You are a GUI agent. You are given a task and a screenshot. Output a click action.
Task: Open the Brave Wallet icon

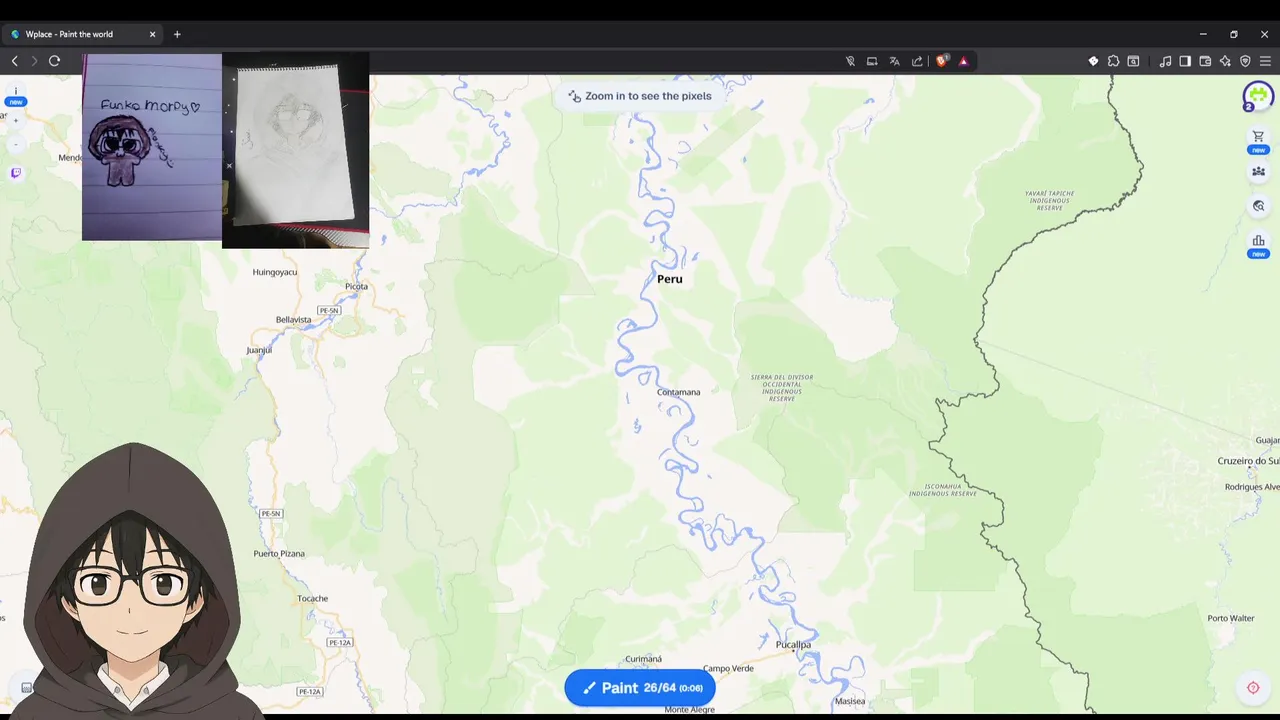(1205, 61)
